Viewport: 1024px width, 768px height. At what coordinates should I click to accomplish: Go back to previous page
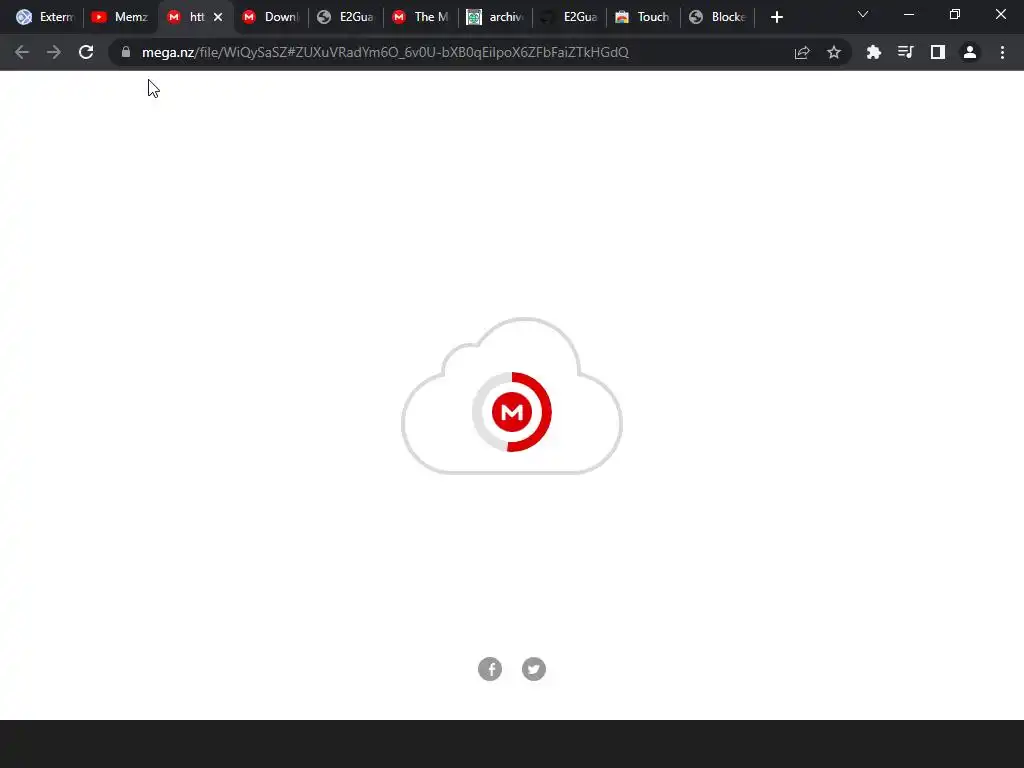tap(22, 52)
